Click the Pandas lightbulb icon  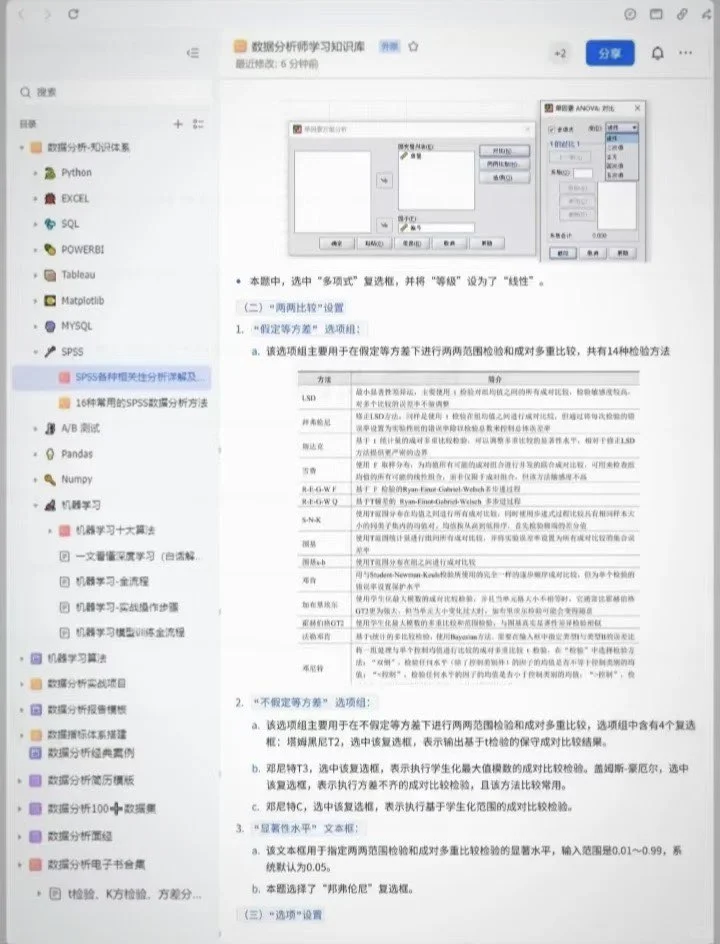pyautogui.click(x=50, y=454)
